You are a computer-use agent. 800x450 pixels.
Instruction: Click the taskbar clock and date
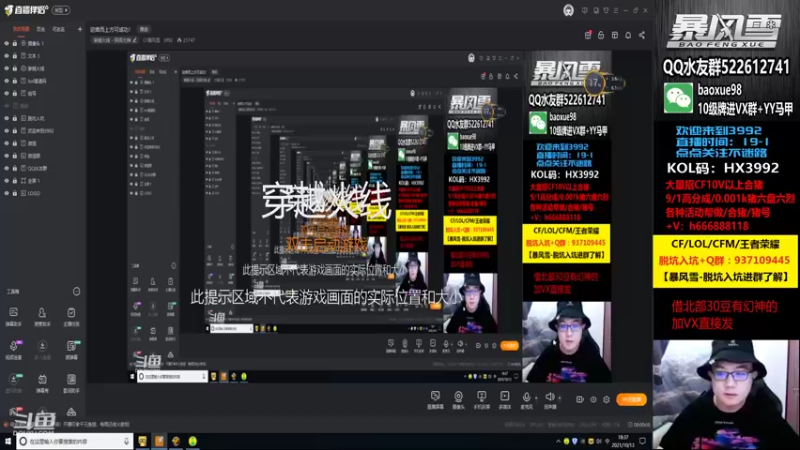tap(623, 441)
